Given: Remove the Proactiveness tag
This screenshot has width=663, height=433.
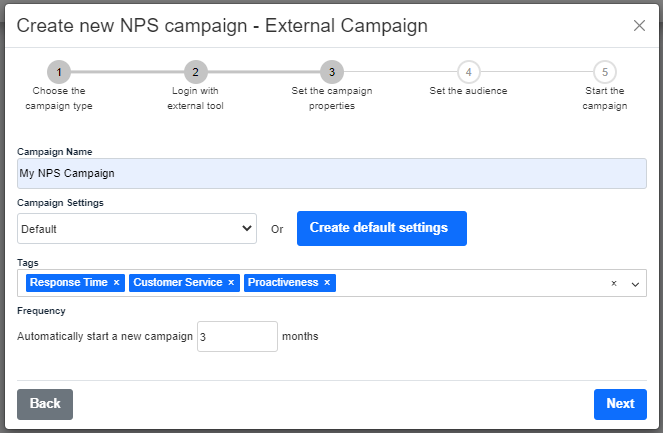Looking at the screenshot, I should click(x=327, y=282).
